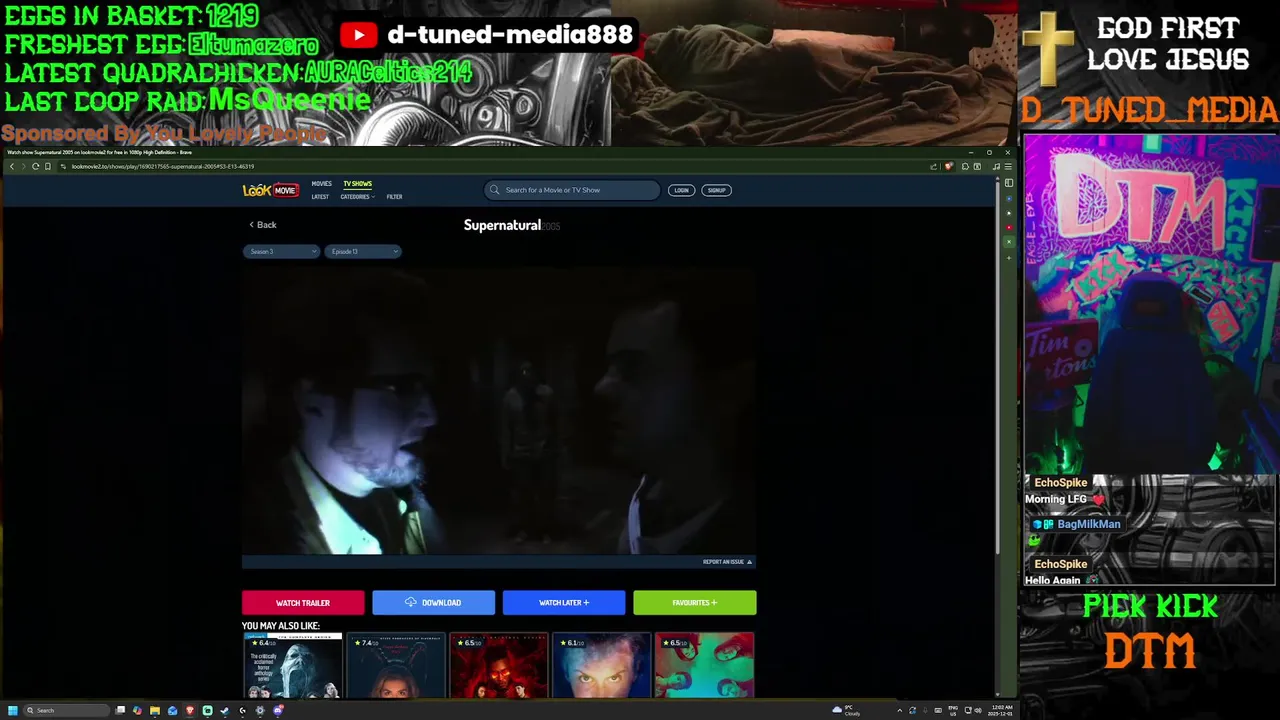Open the Season 3 dropdown
The width and height of the screenshot is (1280, 720).
pos(280,252)
